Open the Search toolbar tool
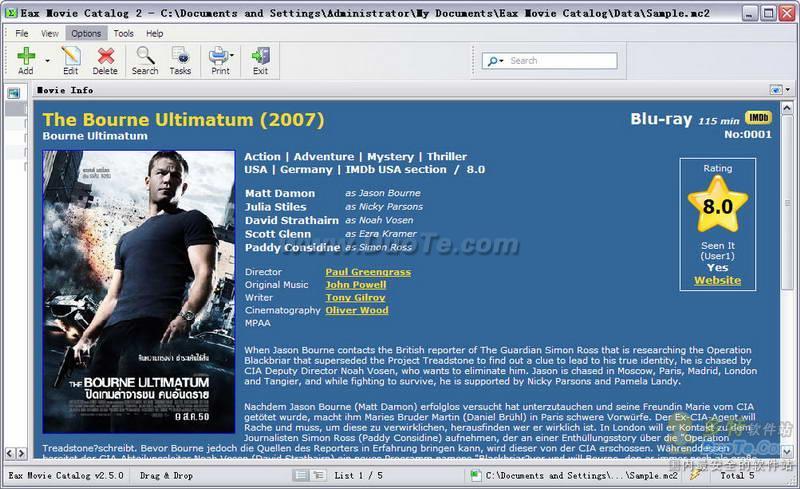 pos(145,61)
